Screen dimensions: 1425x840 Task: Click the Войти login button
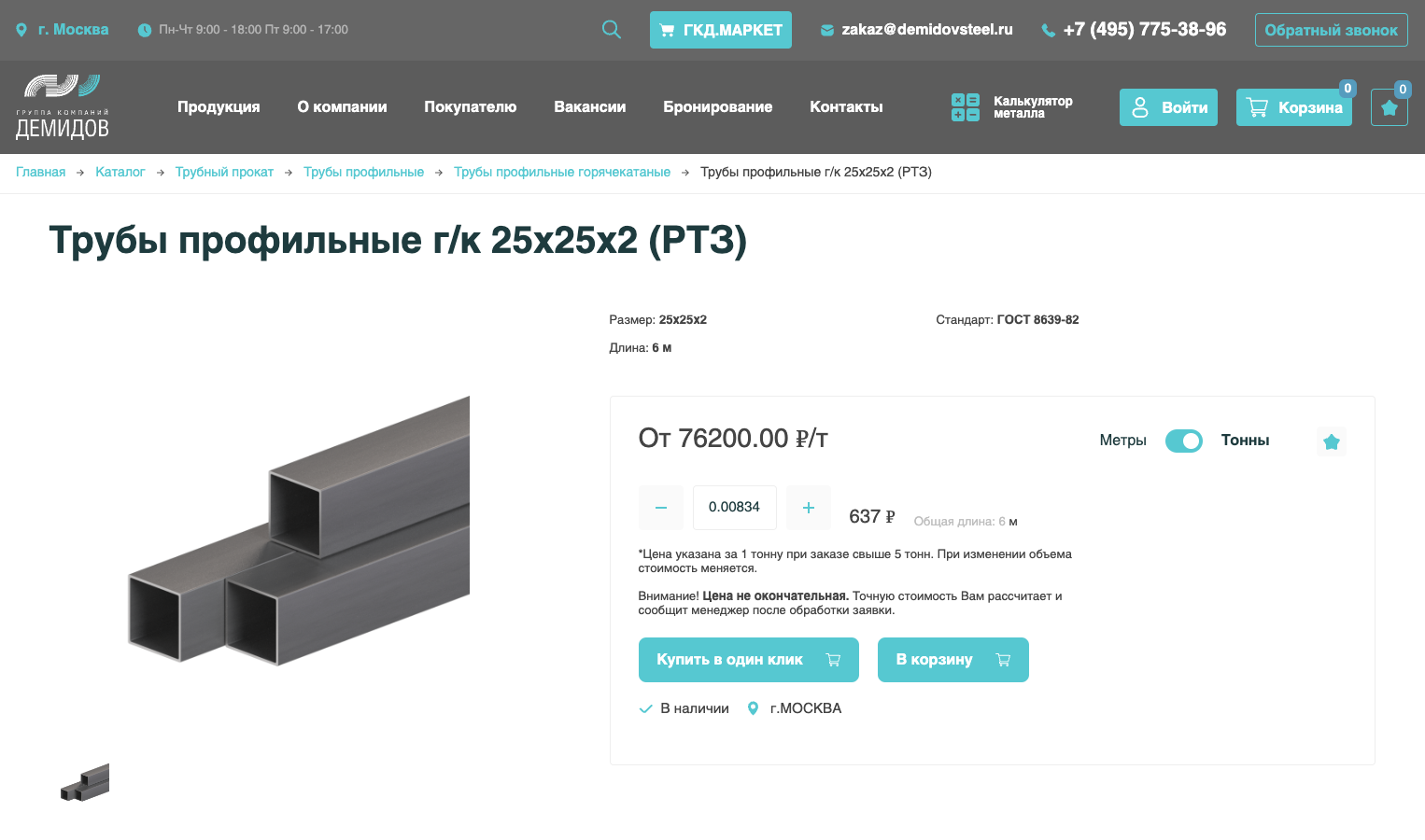1168,107
